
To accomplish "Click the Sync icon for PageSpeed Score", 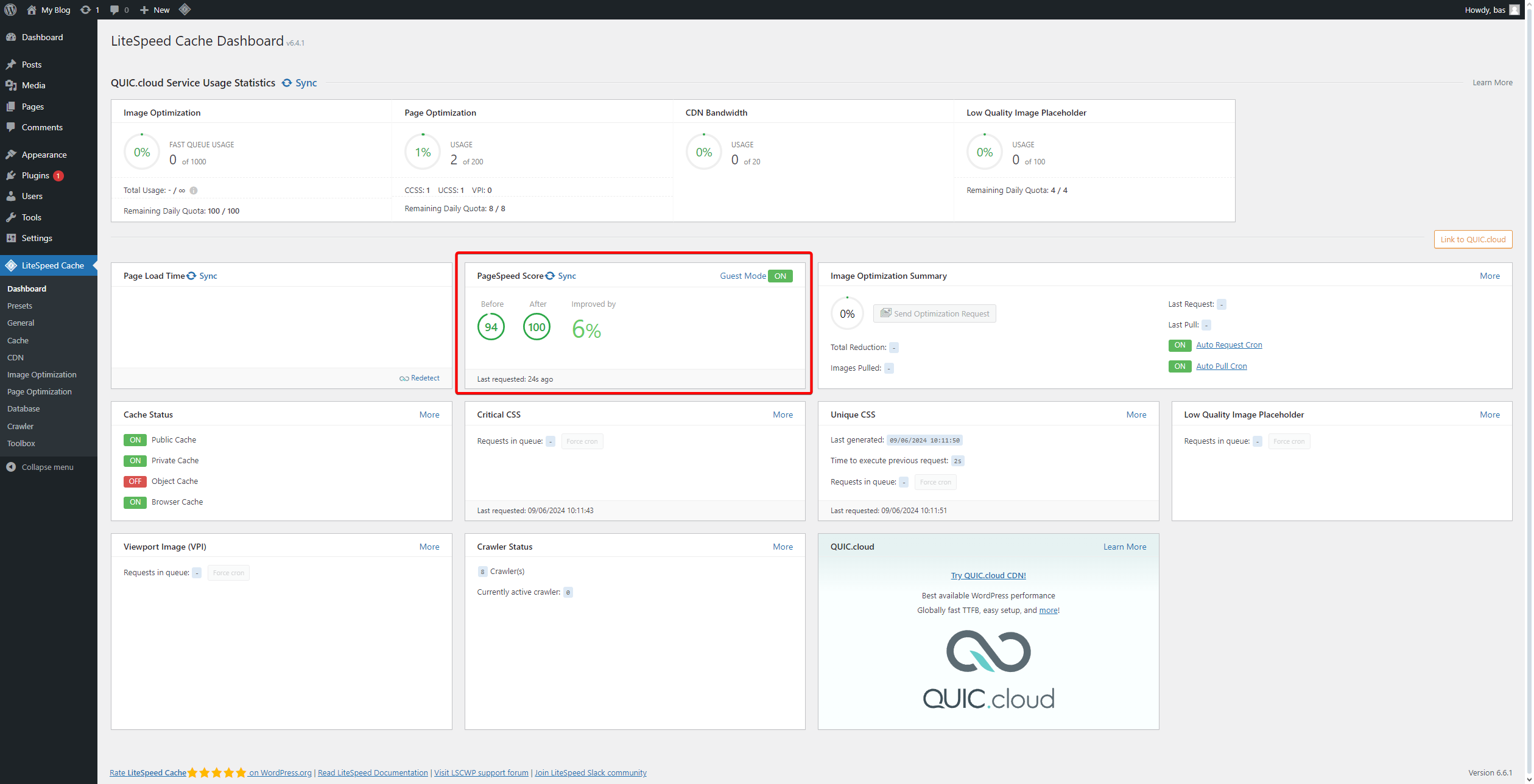I will pos(551,276).
